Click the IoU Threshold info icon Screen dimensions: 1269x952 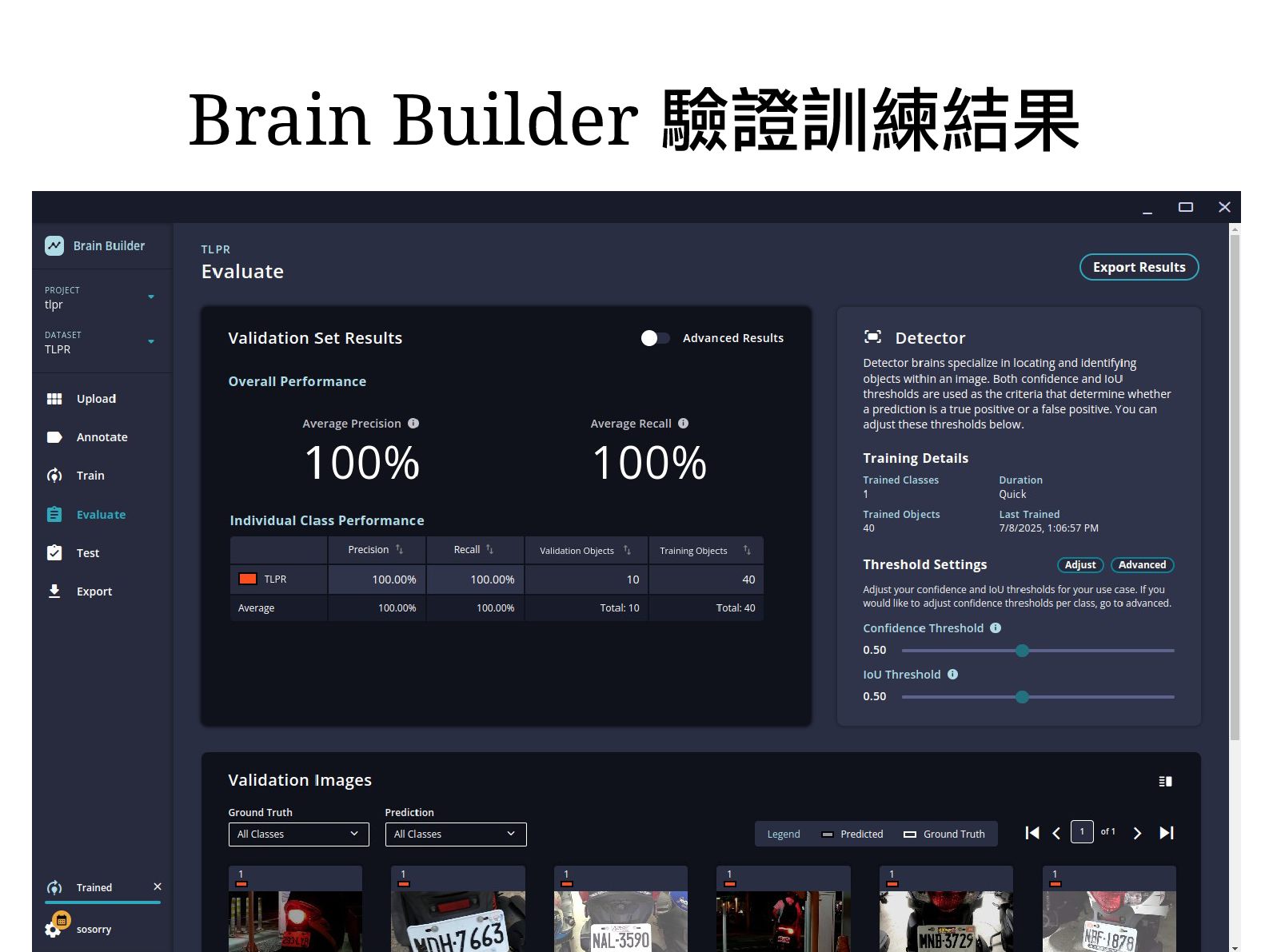pyautogui.click(x=952, y=675)
